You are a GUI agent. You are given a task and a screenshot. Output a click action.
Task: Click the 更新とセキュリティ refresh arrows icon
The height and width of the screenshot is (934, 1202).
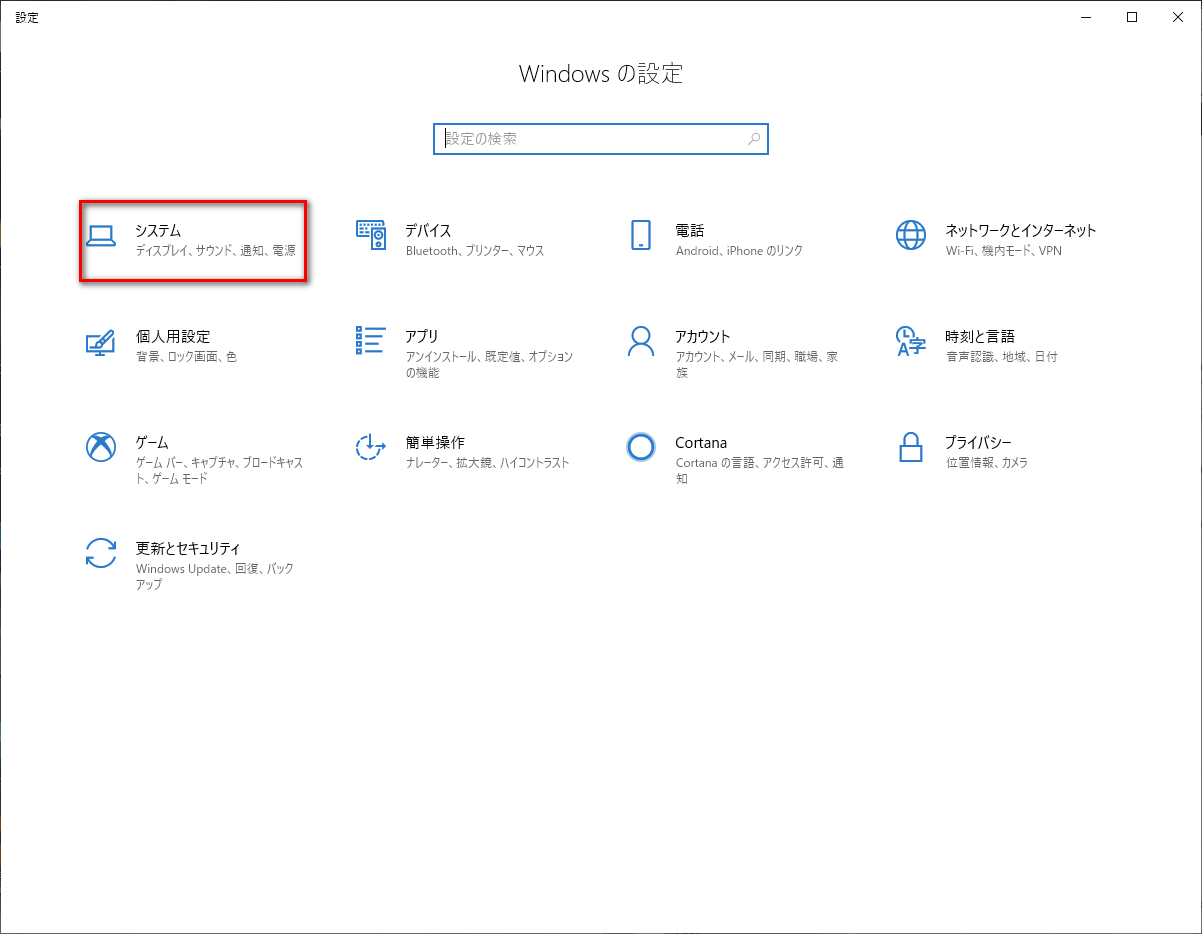coord(100,553)
